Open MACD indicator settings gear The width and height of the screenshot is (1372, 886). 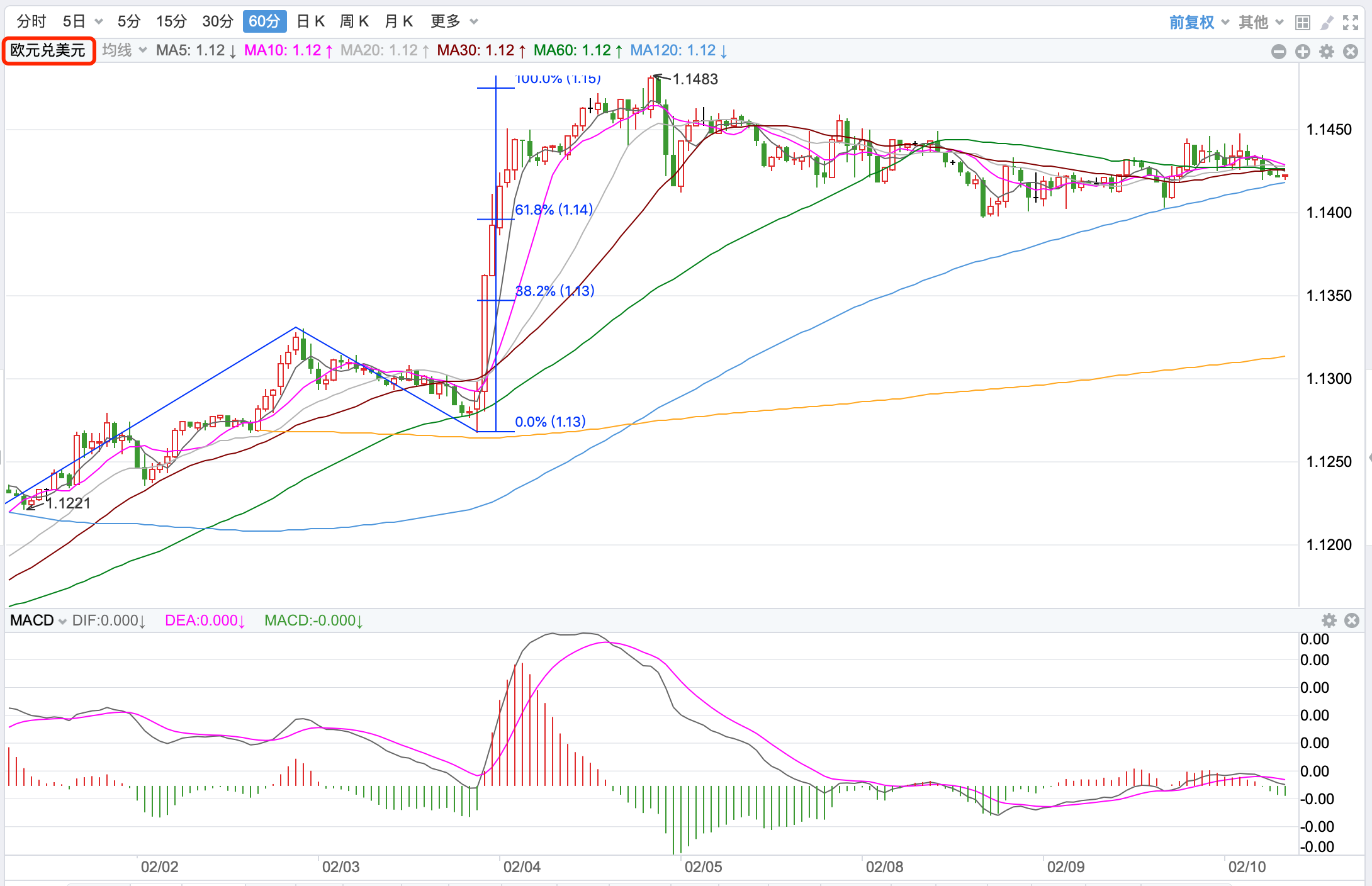(1329, 620)
